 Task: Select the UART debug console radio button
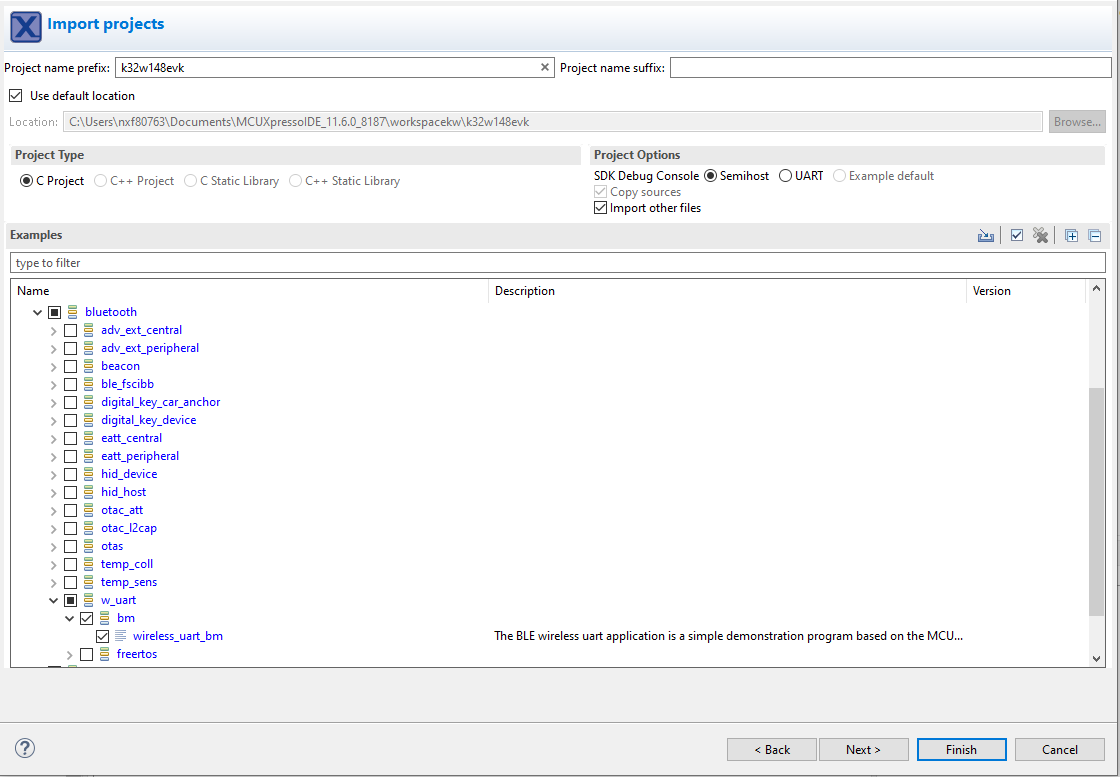(785, 176)
